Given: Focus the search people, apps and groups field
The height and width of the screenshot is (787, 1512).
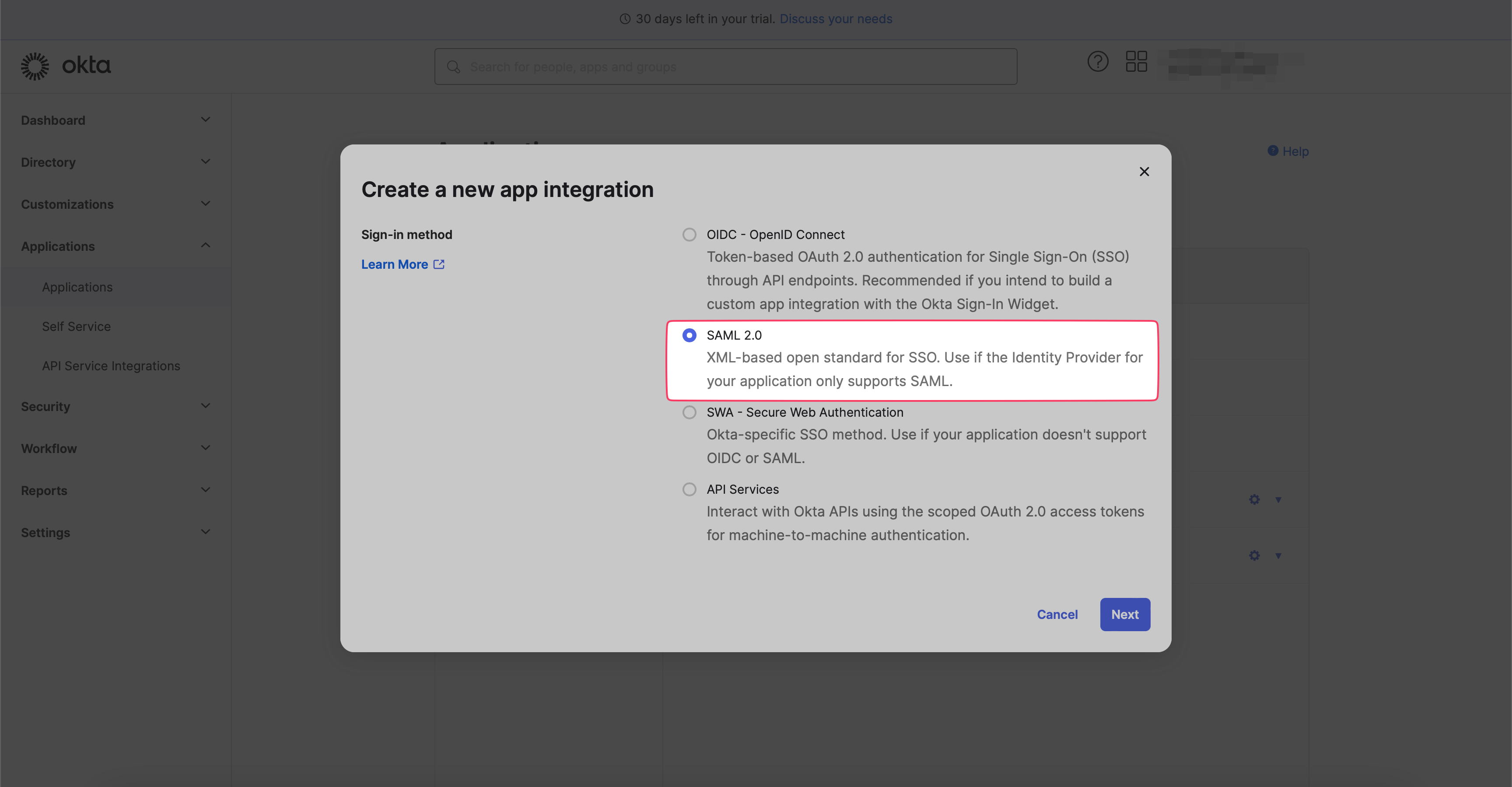Looking at the screenshot, I should tap(725, 67).
